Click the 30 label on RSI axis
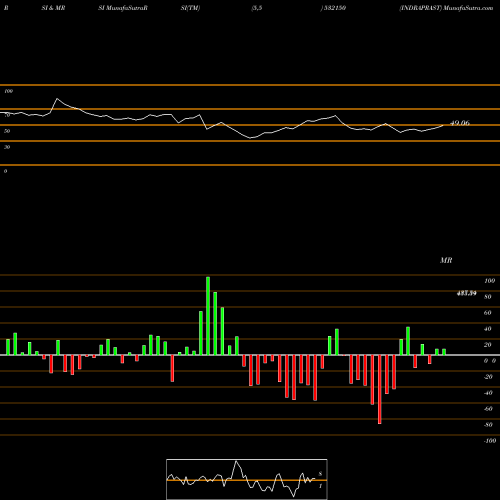The height and width of the screenshot is (500, 500). pyautogui.click(x=7, y=147)
